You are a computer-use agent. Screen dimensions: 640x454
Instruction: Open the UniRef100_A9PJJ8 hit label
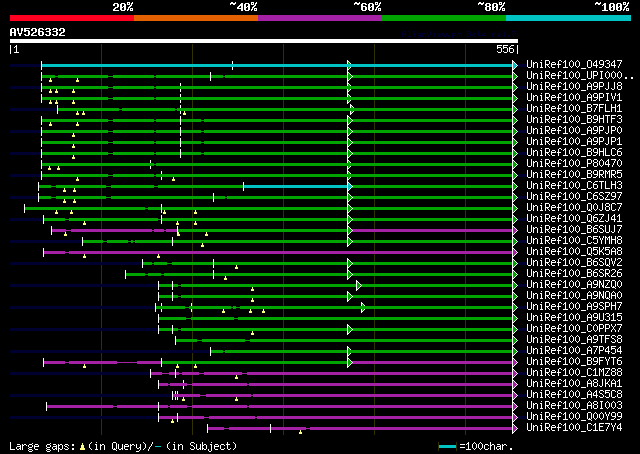[x=574, y=86]
